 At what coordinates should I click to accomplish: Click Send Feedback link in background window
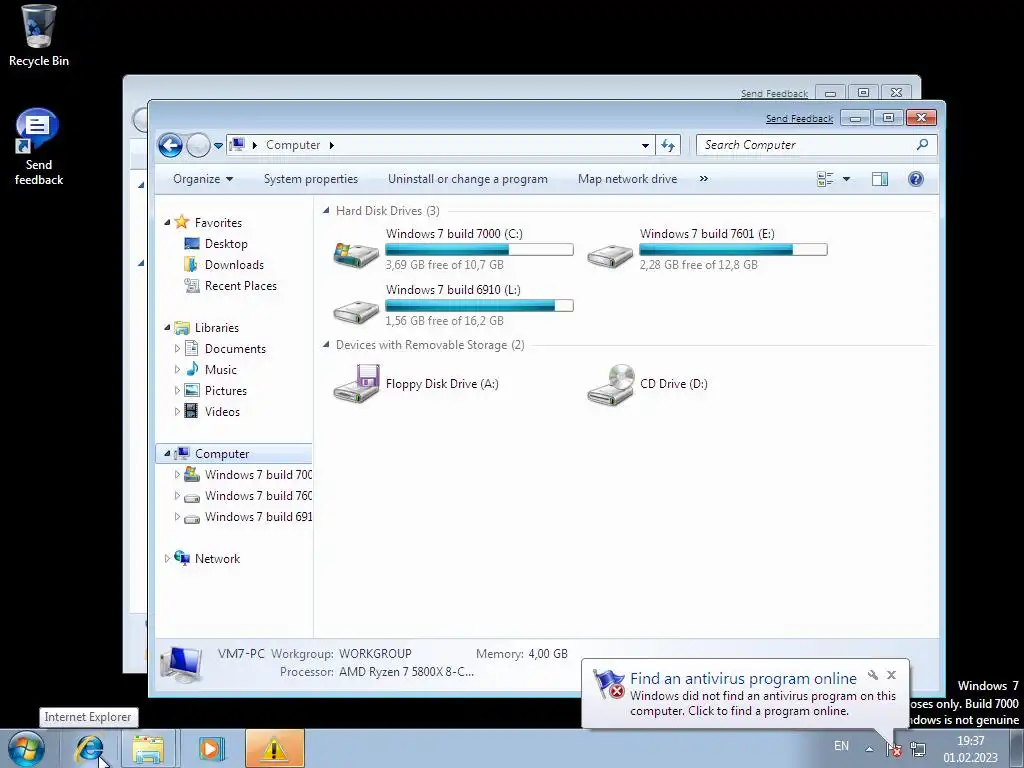[774, 93]
